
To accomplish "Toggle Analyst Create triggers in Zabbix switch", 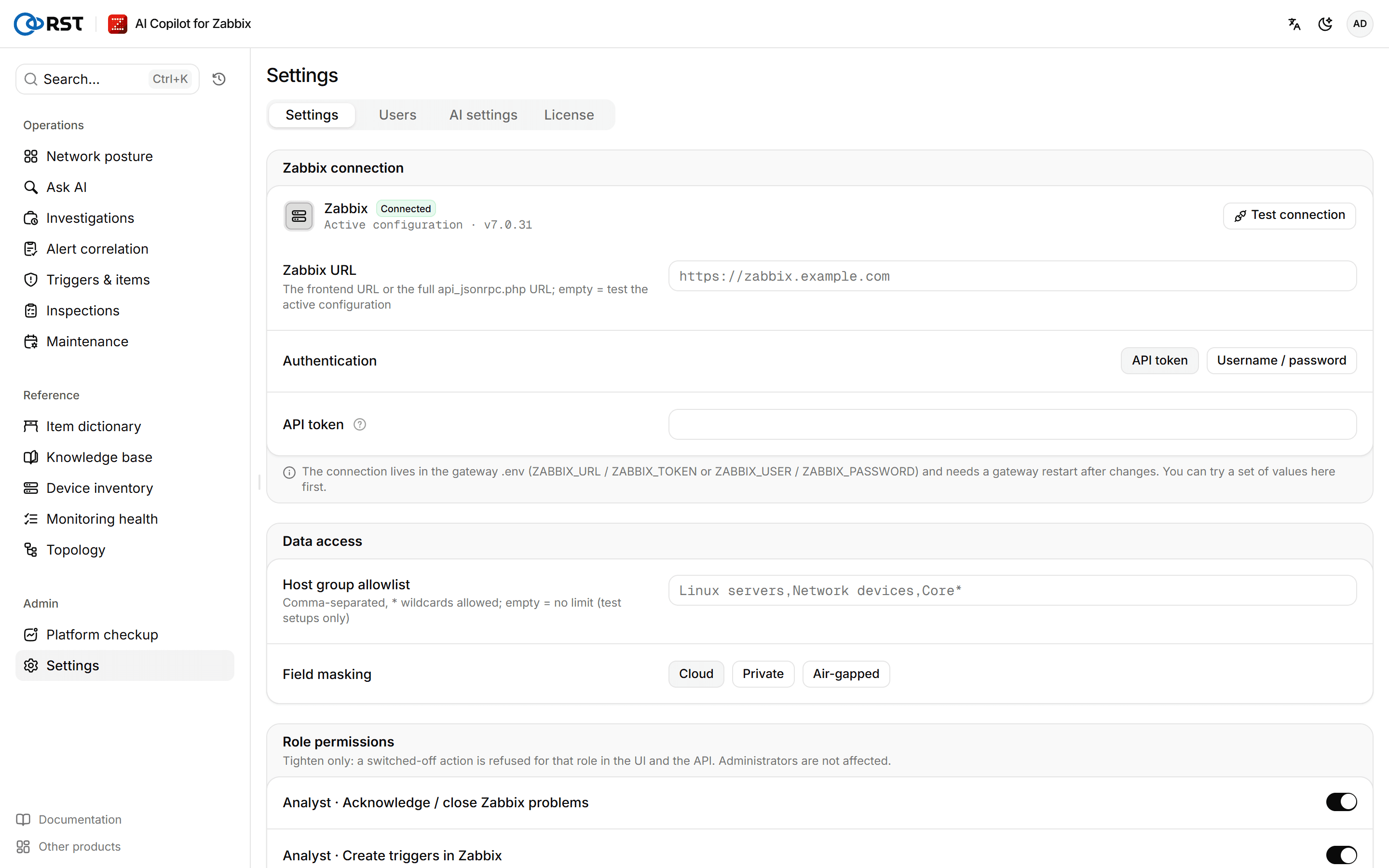I will click(x=1341, y=855).
